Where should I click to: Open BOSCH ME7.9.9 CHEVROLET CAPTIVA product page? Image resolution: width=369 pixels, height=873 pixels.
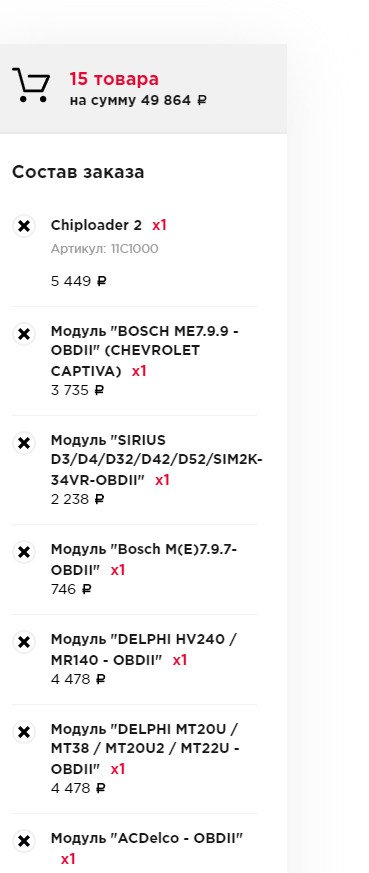click(x=145, y=351)
